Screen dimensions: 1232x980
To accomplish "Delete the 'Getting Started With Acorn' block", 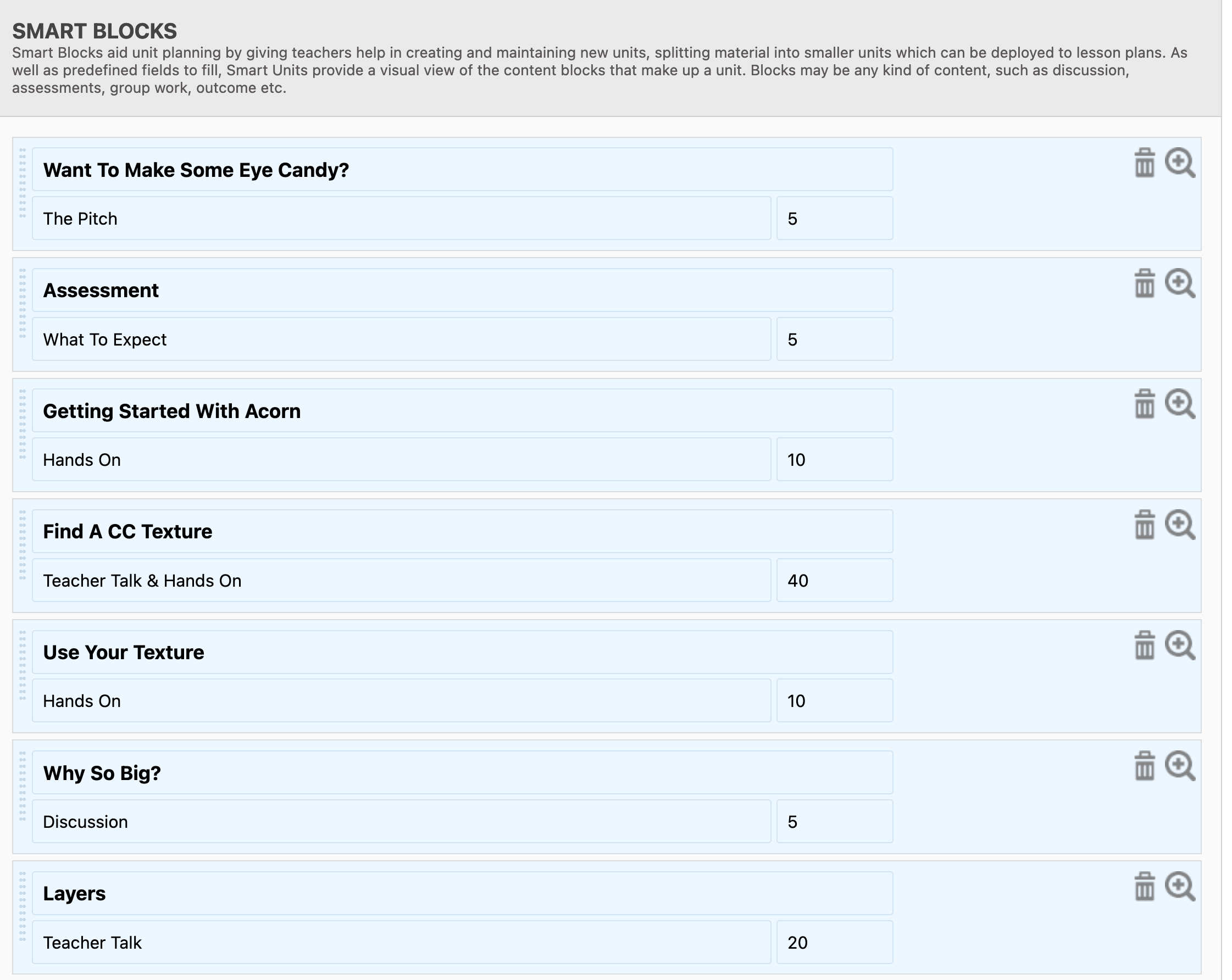I will click(x=1144, y=404).
